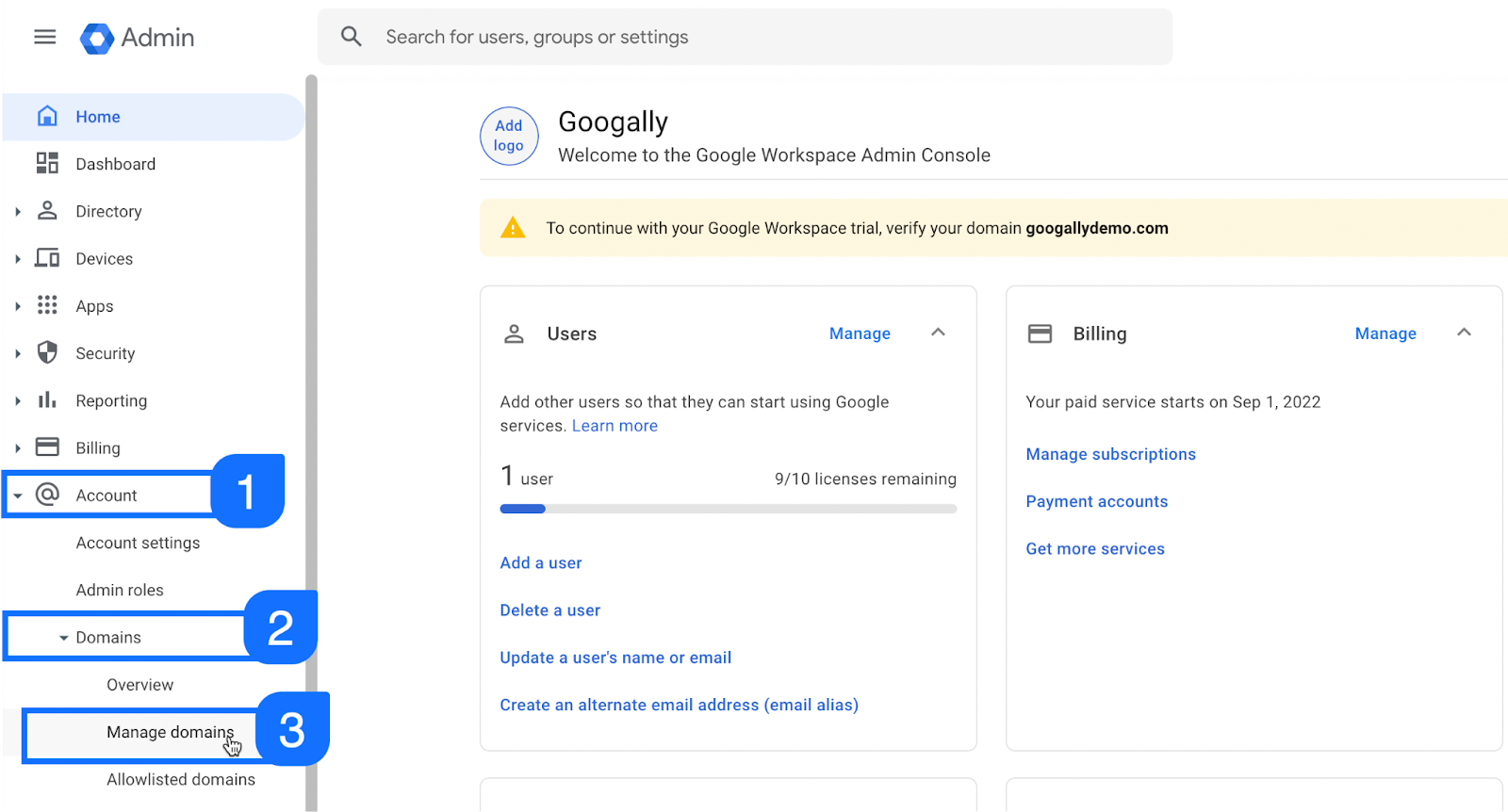
Task: Collapse the Users card chevron
Action: click(x=938, y=333)
